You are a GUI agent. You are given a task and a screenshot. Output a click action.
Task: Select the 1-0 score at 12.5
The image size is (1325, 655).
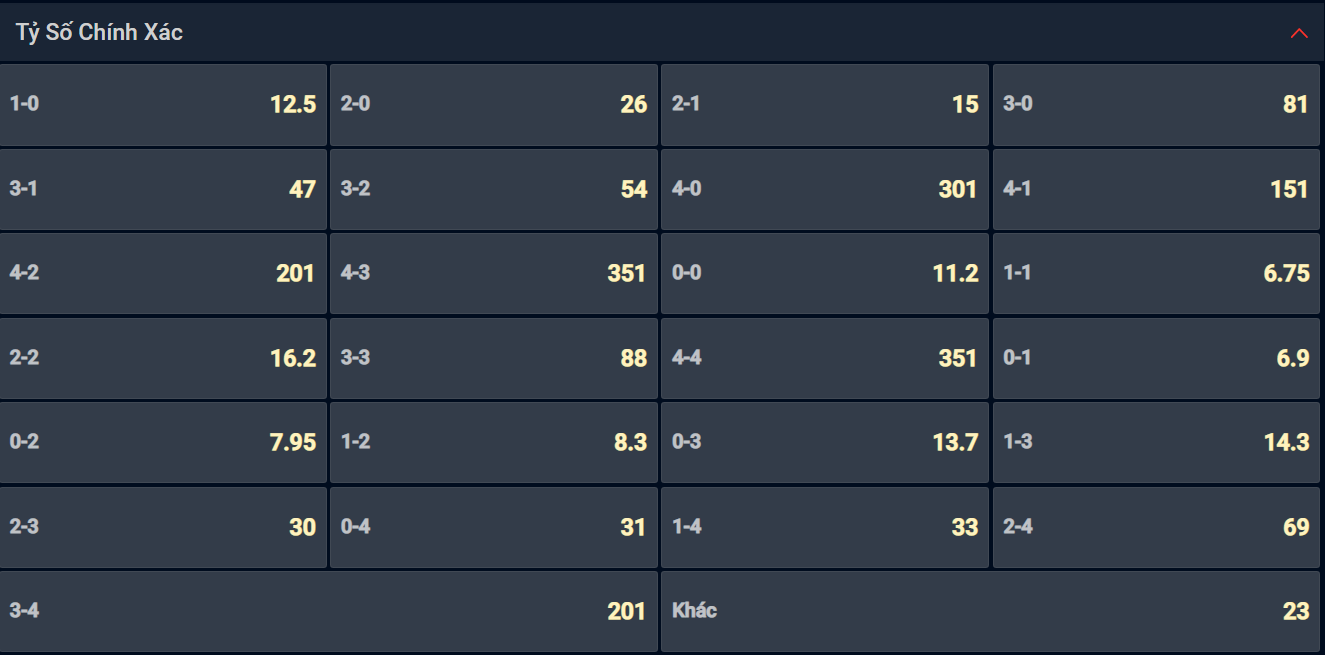163,105
